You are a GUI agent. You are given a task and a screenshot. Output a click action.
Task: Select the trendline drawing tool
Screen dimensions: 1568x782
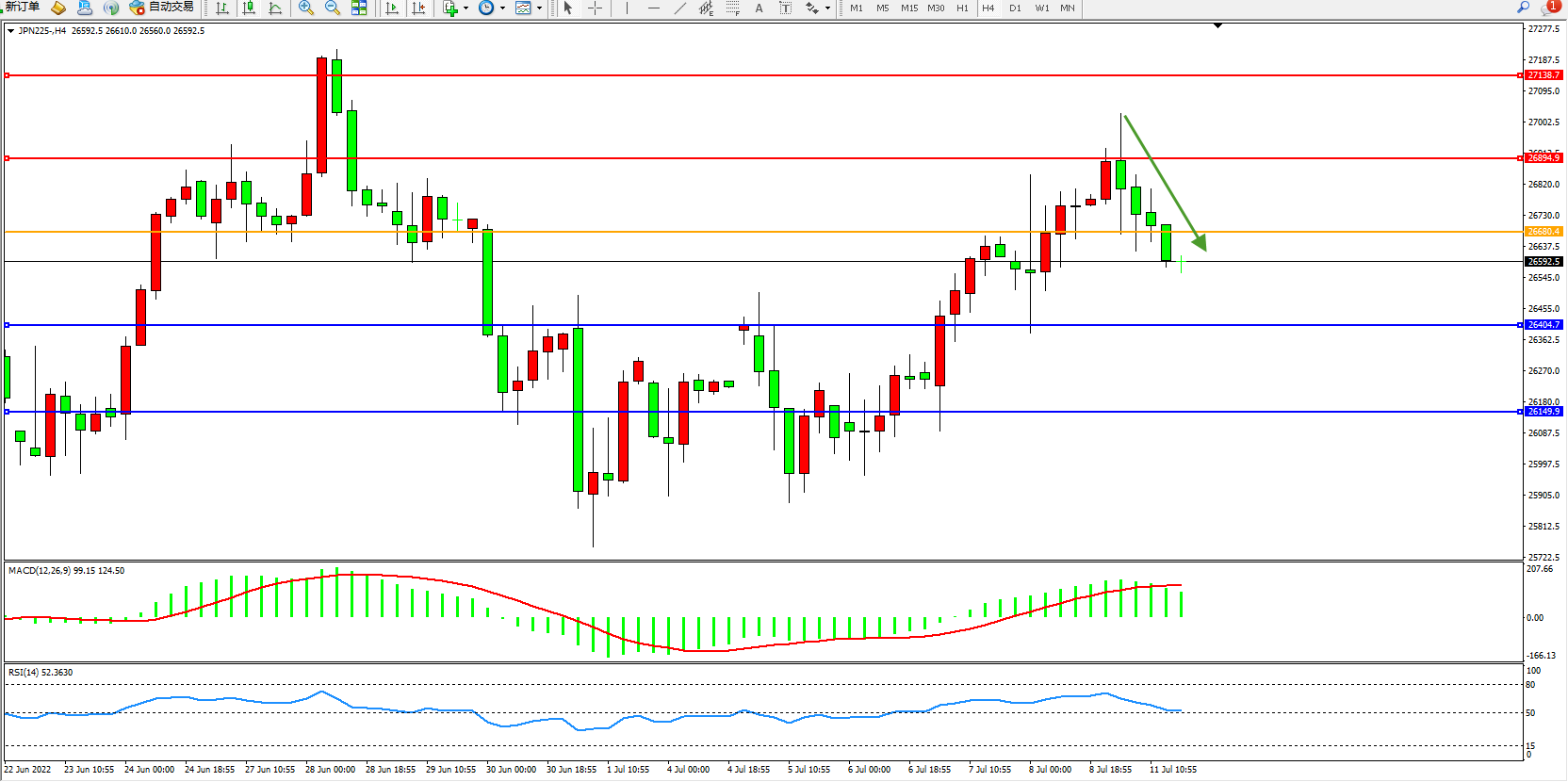tap(680, 8)
